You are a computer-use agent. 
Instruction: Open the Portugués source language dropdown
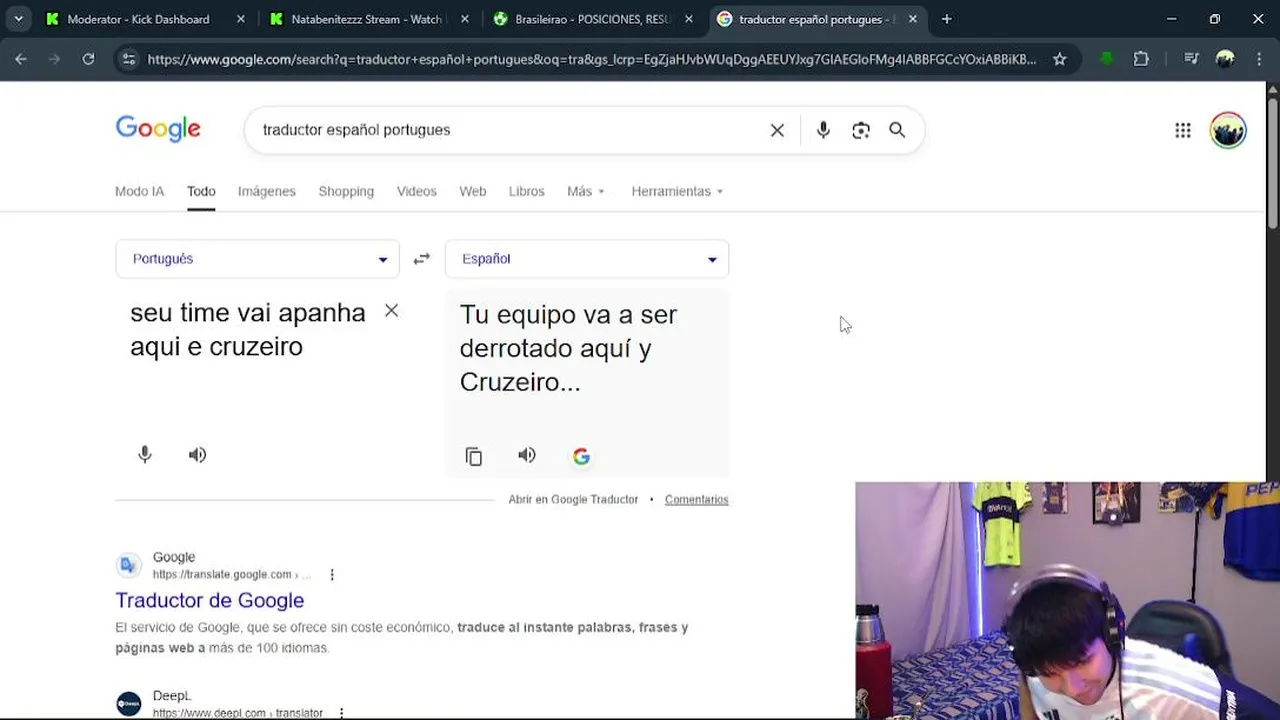point(258,259)
